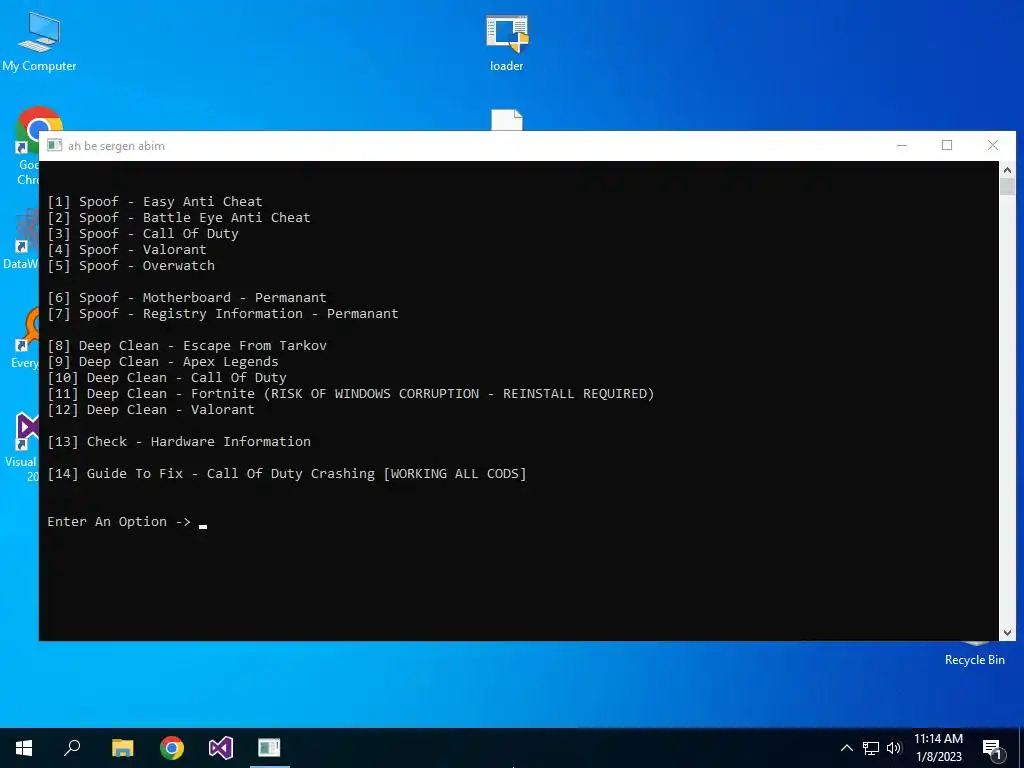Click the 'Spoof - Motherboard - Permanant' line
The width and height of the screenshot is (1024, 768).
tap(187, 298)
